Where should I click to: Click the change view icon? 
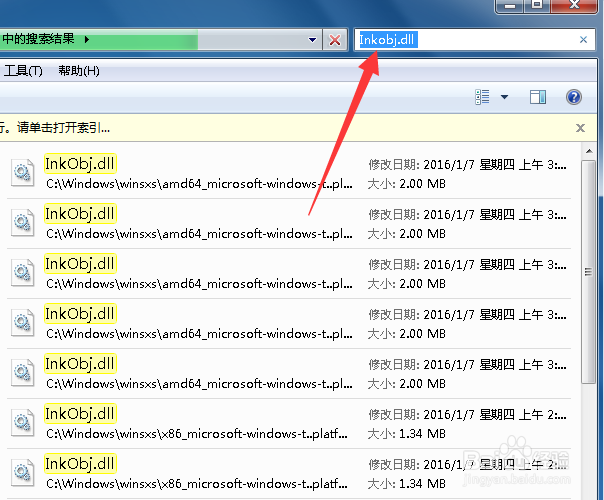click(482, 97)
